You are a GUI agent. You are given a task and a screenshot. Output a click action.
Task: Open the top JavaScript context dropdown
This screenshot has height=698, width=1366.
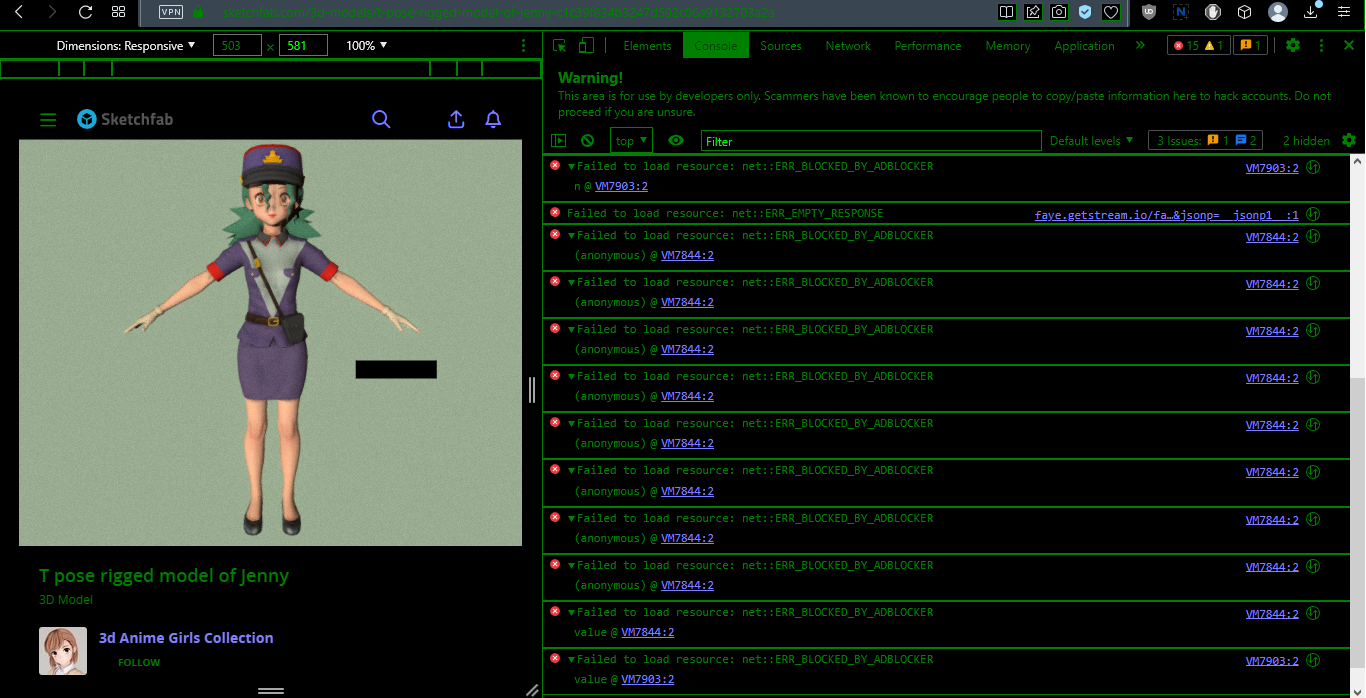(x=631, y=141)
